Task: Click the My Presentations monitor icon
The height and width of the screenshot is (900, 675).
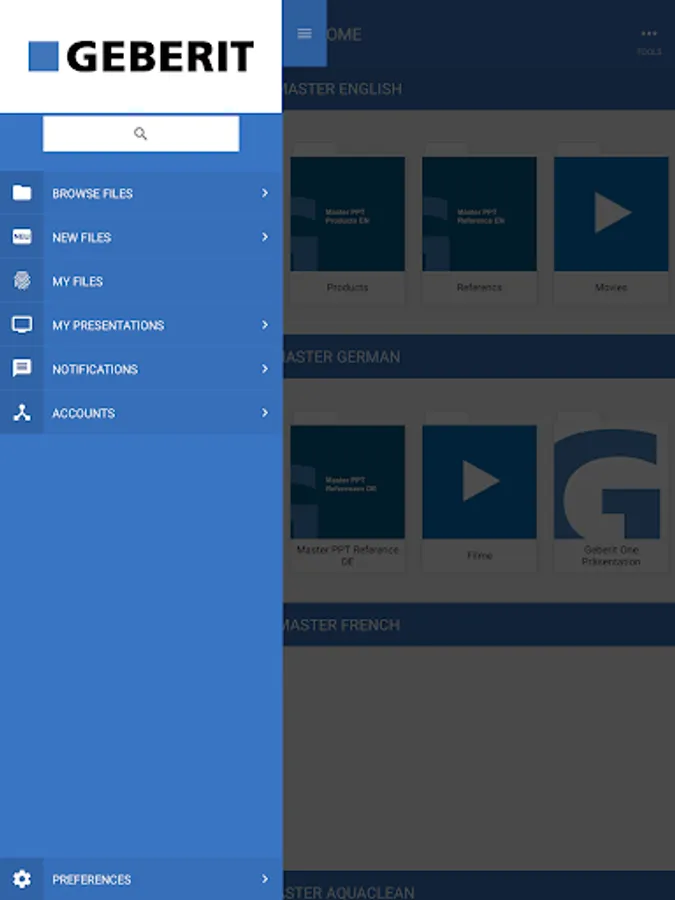Action: click(22, 325)
